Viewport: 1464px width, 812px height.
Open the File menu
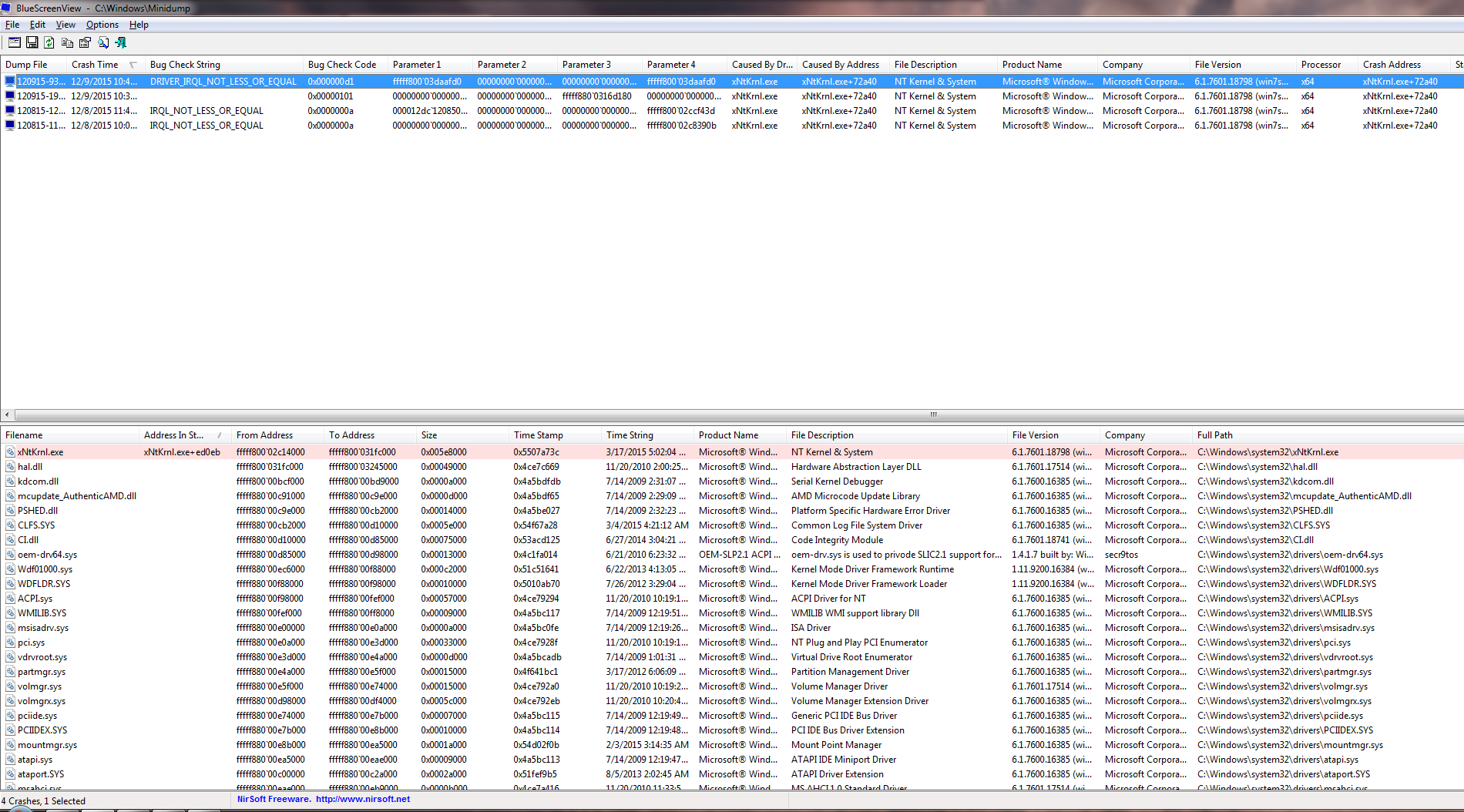click(x=12, y=25)
